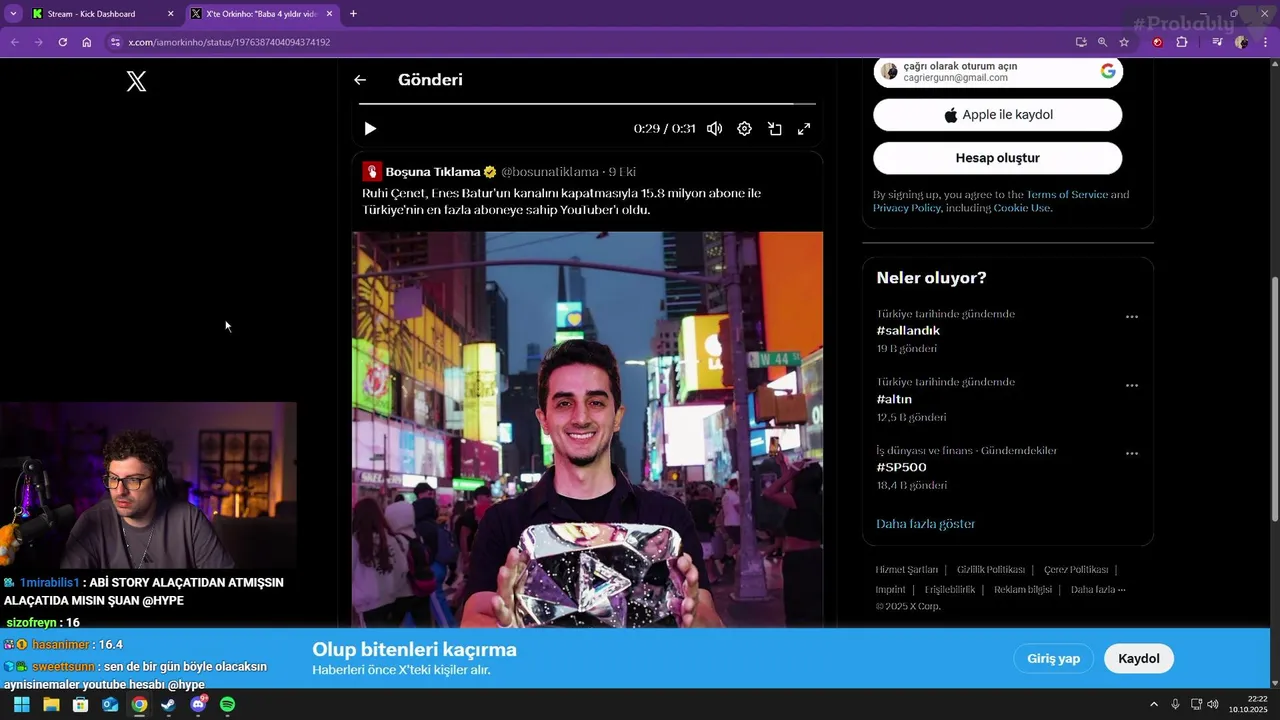Open the Cookie Use link
The height and width of the screenshot is (720, 1280).
pyautogui.click(x=1021, y=208)
